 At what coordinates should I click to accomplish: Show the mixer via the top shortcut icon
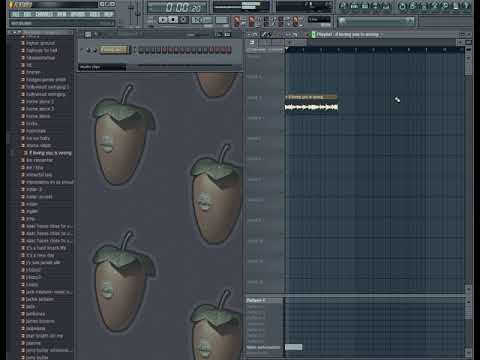(386, 6)
